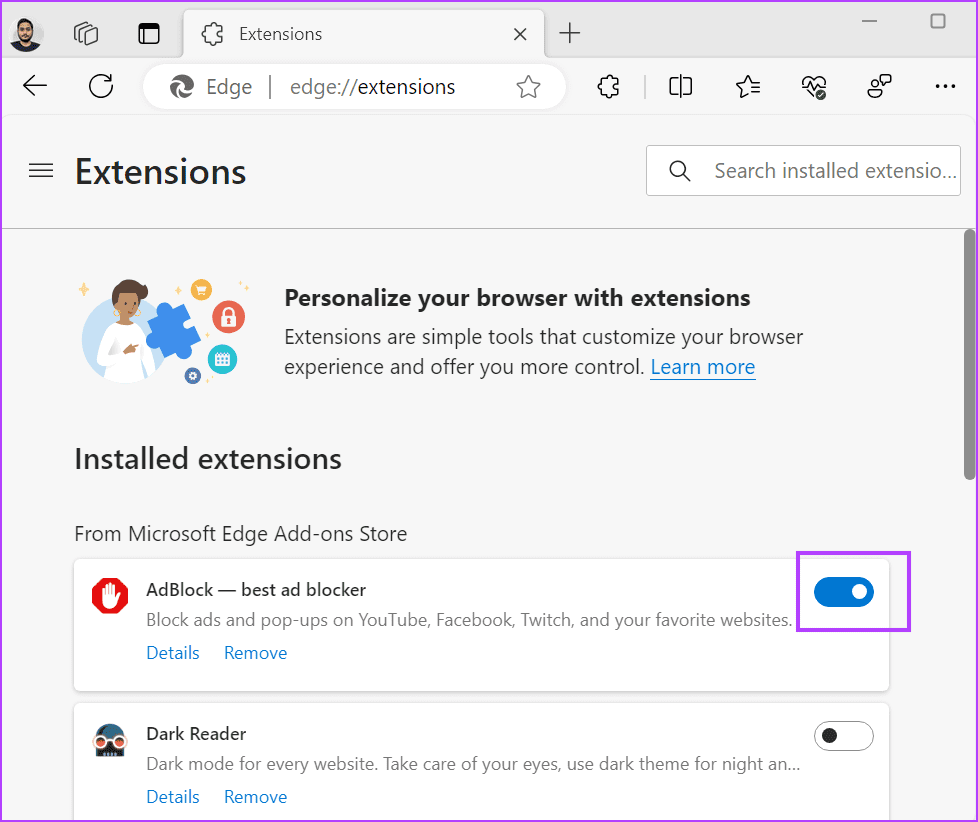Click the AdBlock red hand icon
The image size is (978, 822).
110,596
